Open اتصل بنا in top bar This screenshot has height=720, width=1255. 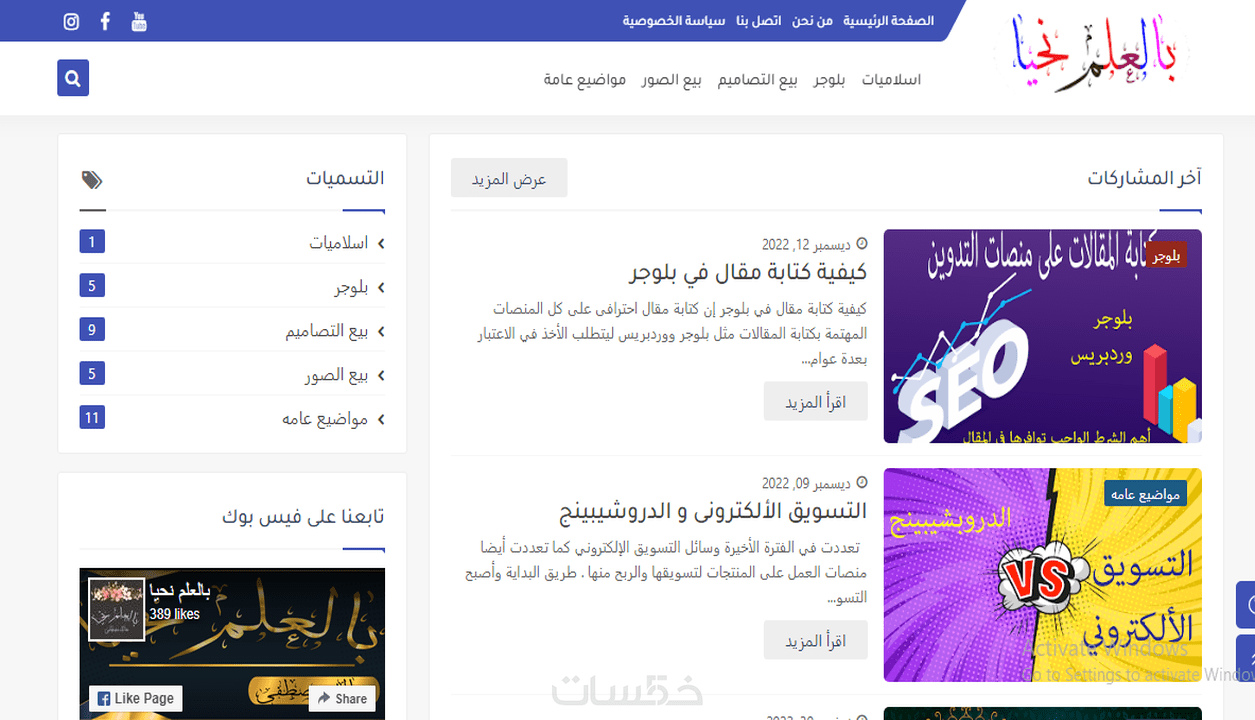tap(759, 21)
